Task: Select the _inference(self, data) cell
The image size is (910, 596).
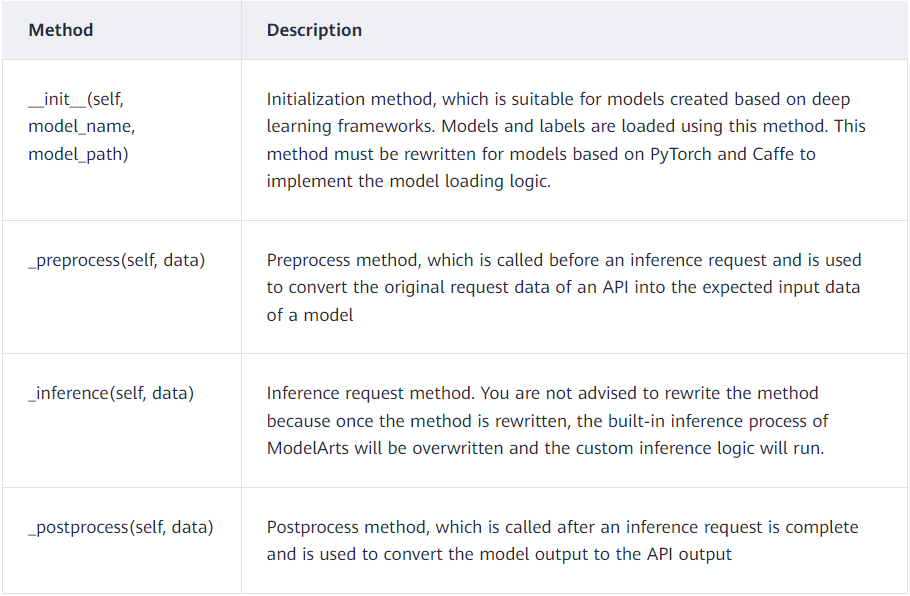Action: (x=111, y=393)
